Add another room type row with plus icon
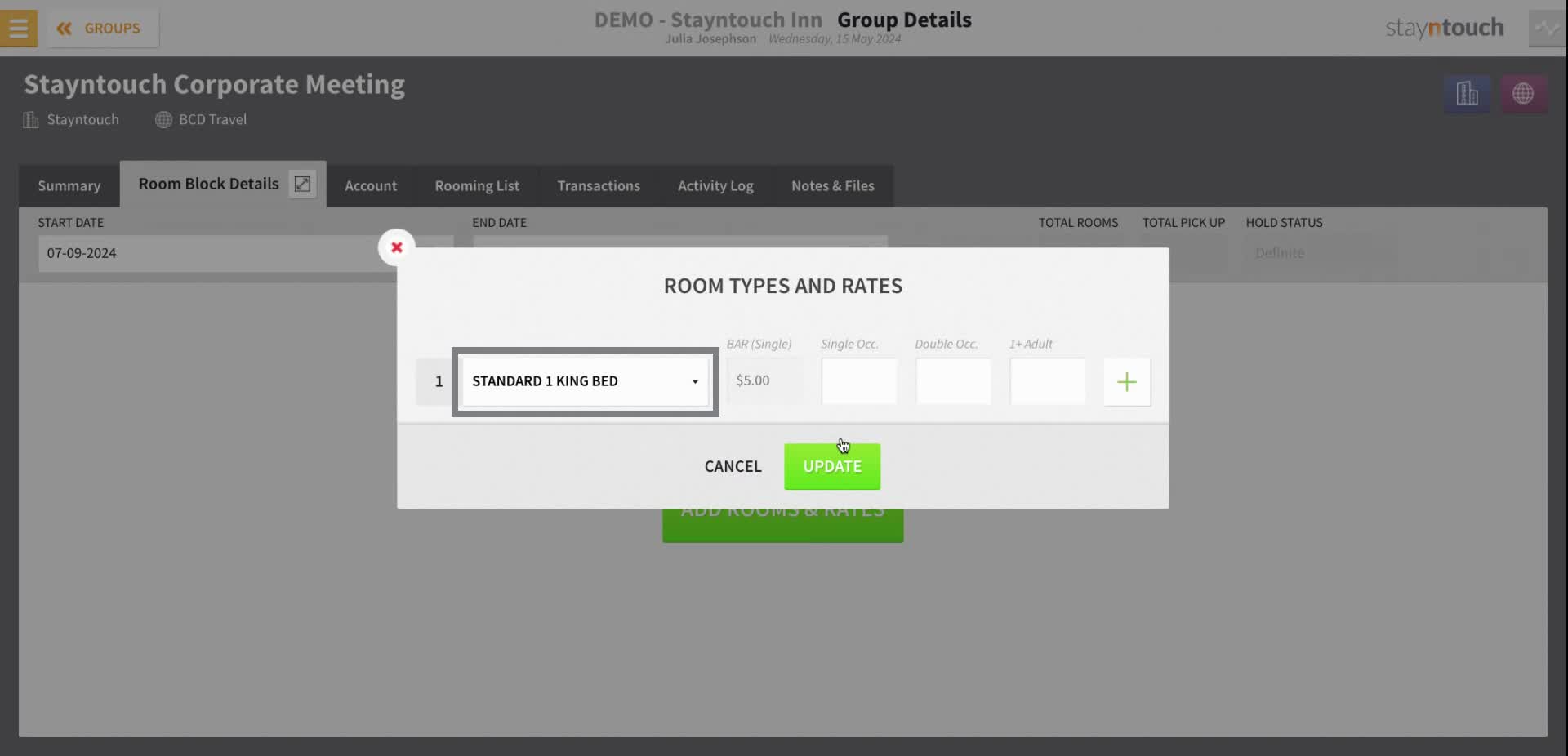 [1127, 381]
